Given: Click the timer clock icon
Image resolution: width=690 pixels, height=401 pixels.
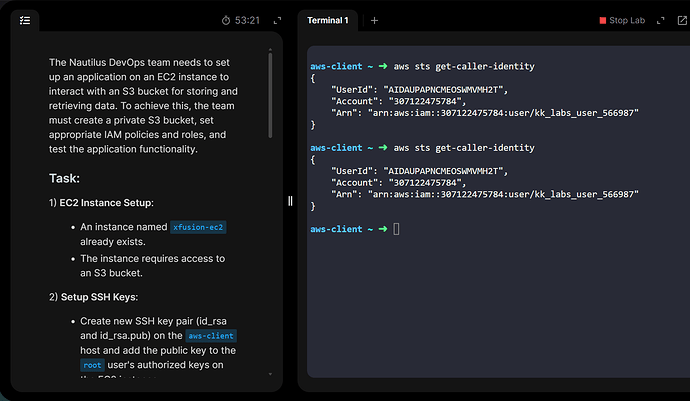Looking at the screenshot, I should (226, 20).
